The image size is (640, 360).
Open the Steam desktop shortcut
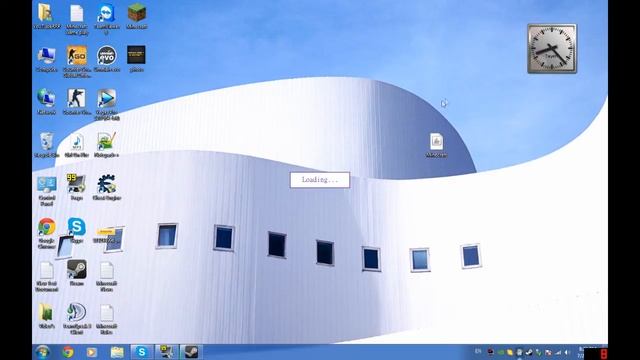click(77, 273)
